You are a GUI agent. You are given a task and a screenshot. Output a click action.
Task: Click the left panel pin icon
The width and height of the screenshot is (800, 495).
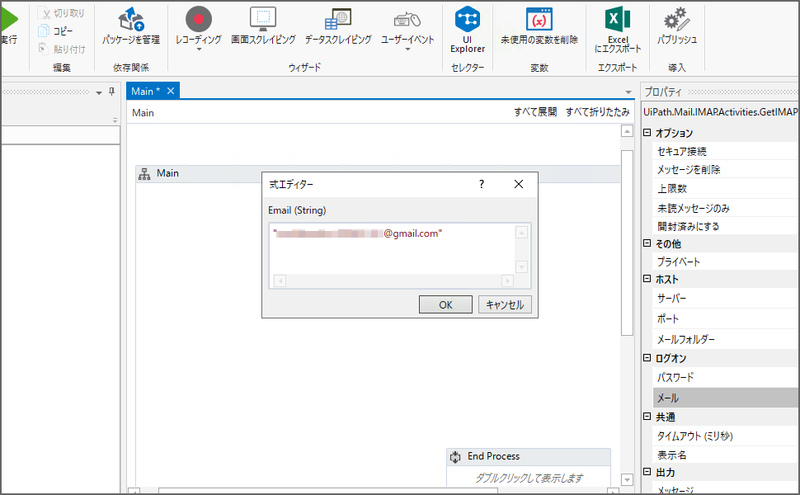click(112, 92)
